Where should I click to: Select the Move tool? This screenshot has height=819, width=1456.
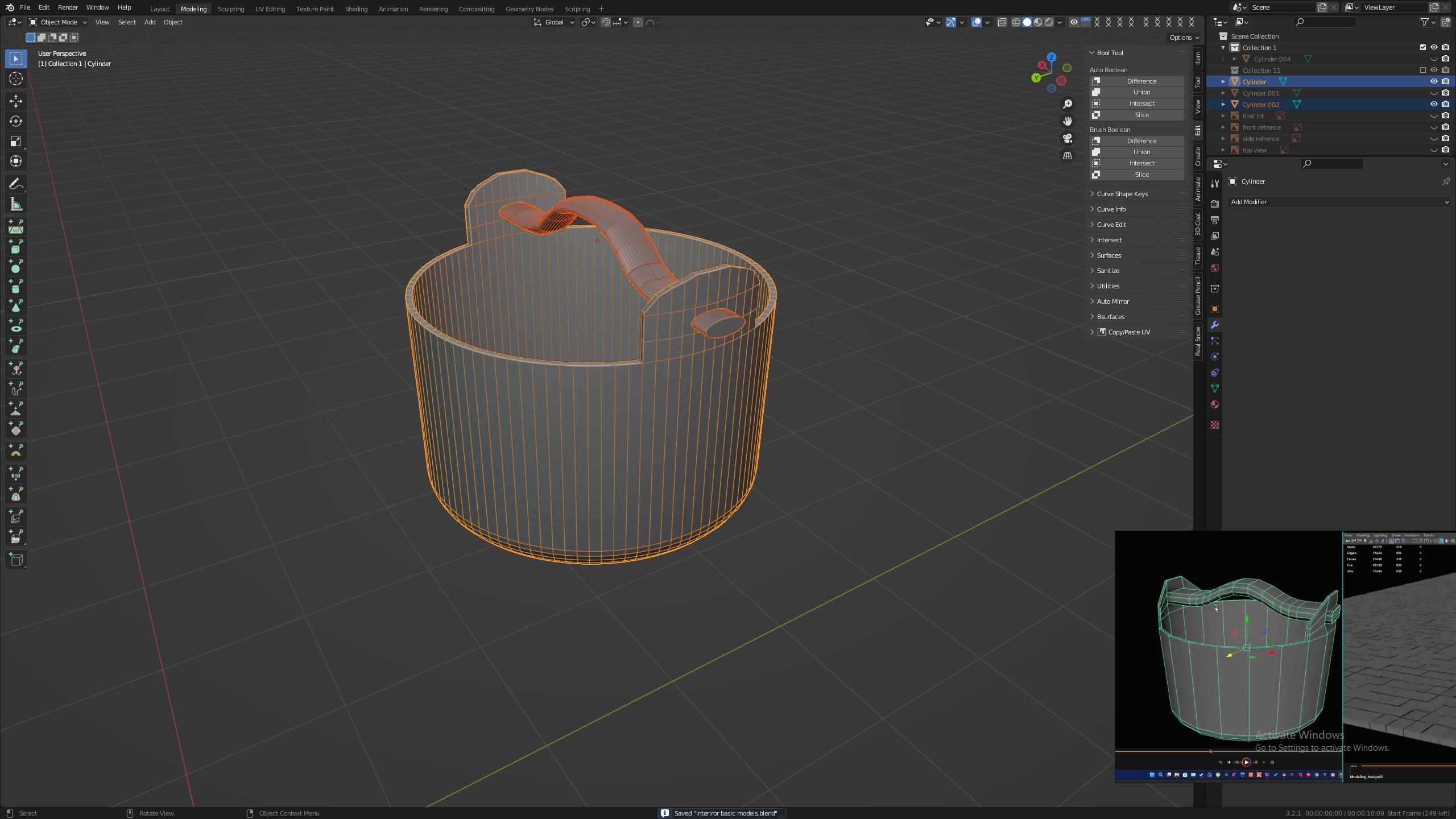[16, 101]
